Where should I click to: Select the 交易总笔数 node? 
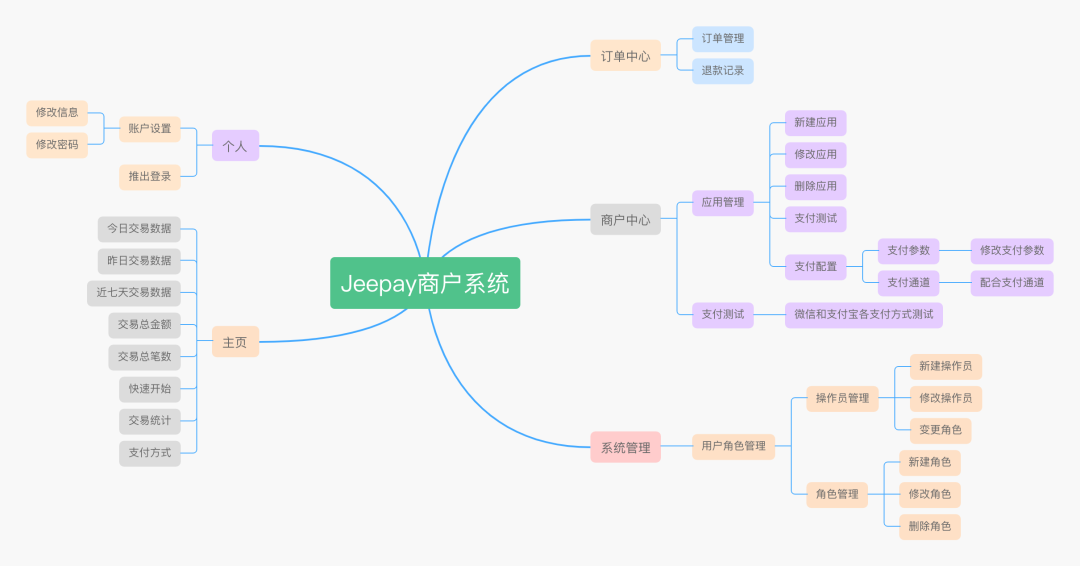pos(144,357)
